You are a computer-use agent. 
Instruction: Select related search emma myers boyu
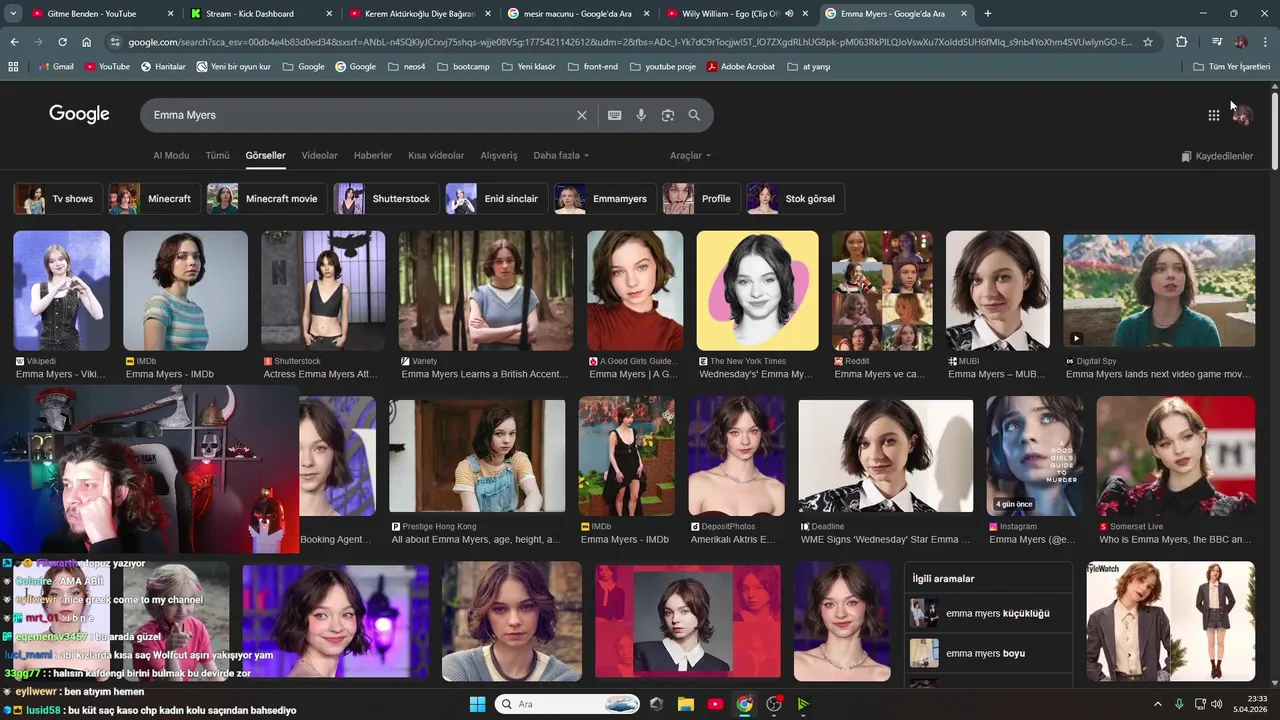989,653
